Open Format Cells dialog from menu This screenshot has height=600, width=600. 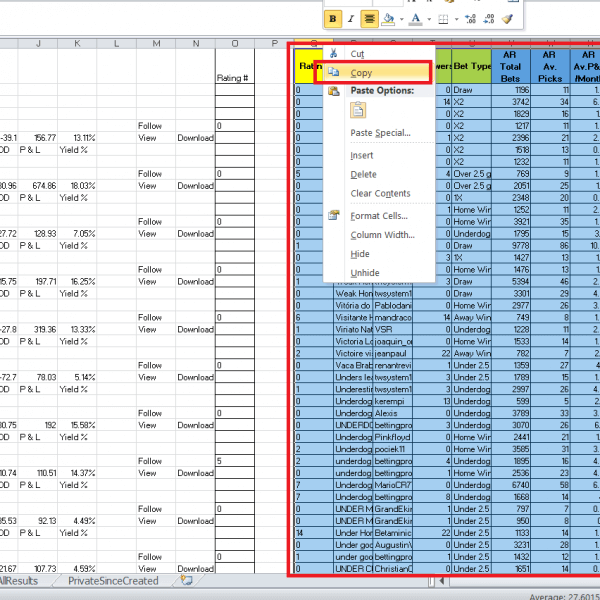379,216
